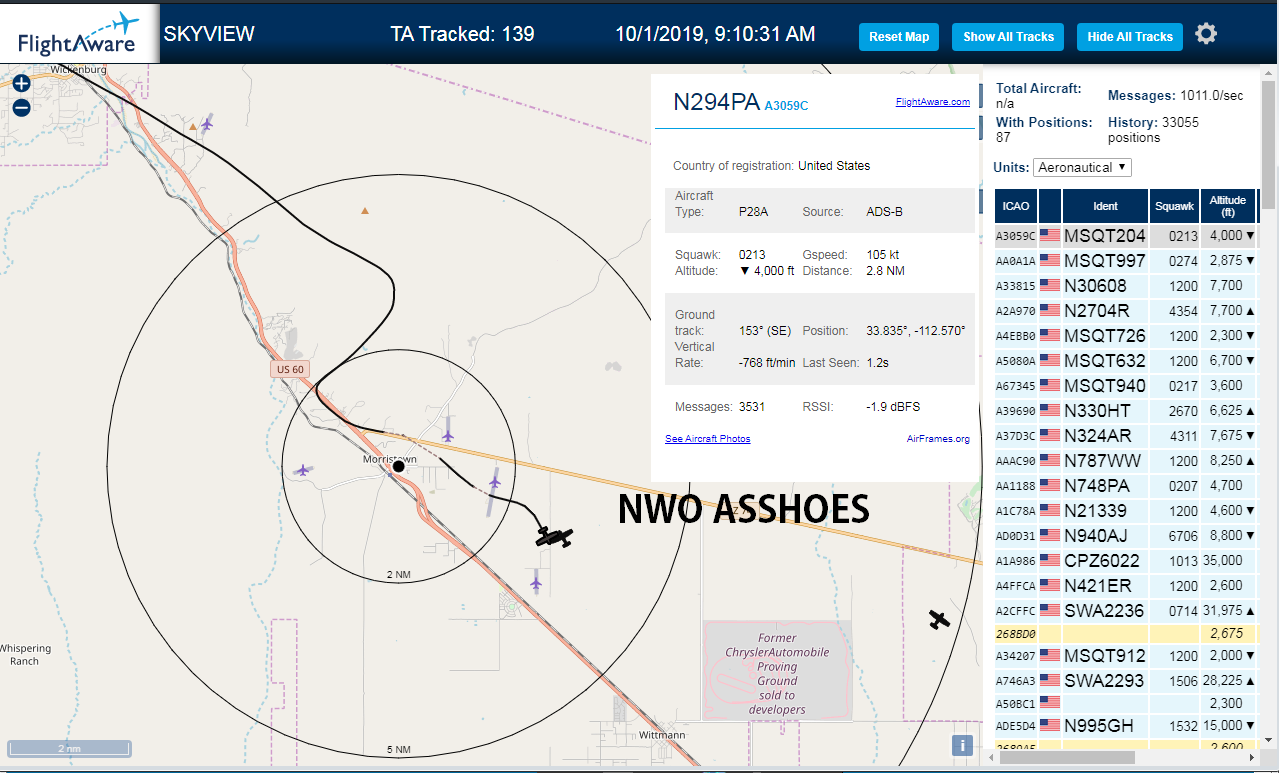Select the purple aircraft just east of Morristown

[494, 482]
